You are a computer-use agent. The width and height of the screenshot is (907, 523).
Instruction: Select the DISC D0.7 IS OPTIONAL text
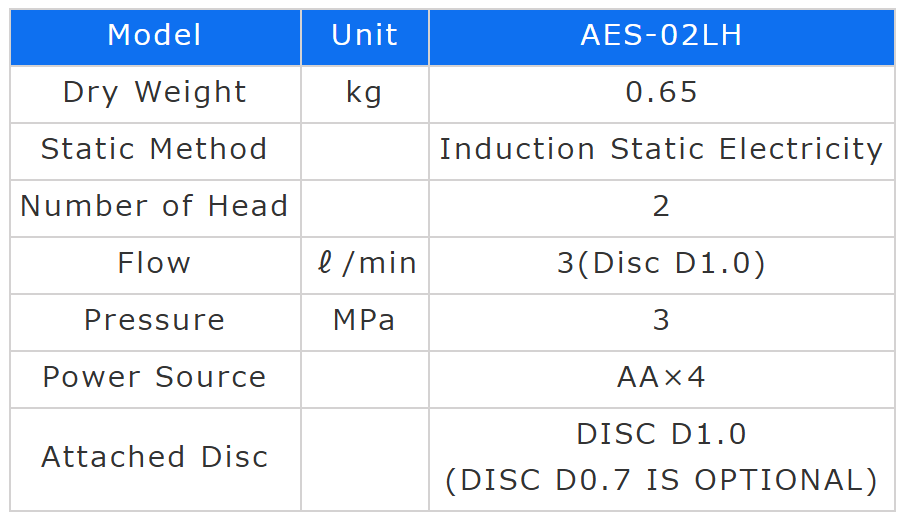pos(661,481)
